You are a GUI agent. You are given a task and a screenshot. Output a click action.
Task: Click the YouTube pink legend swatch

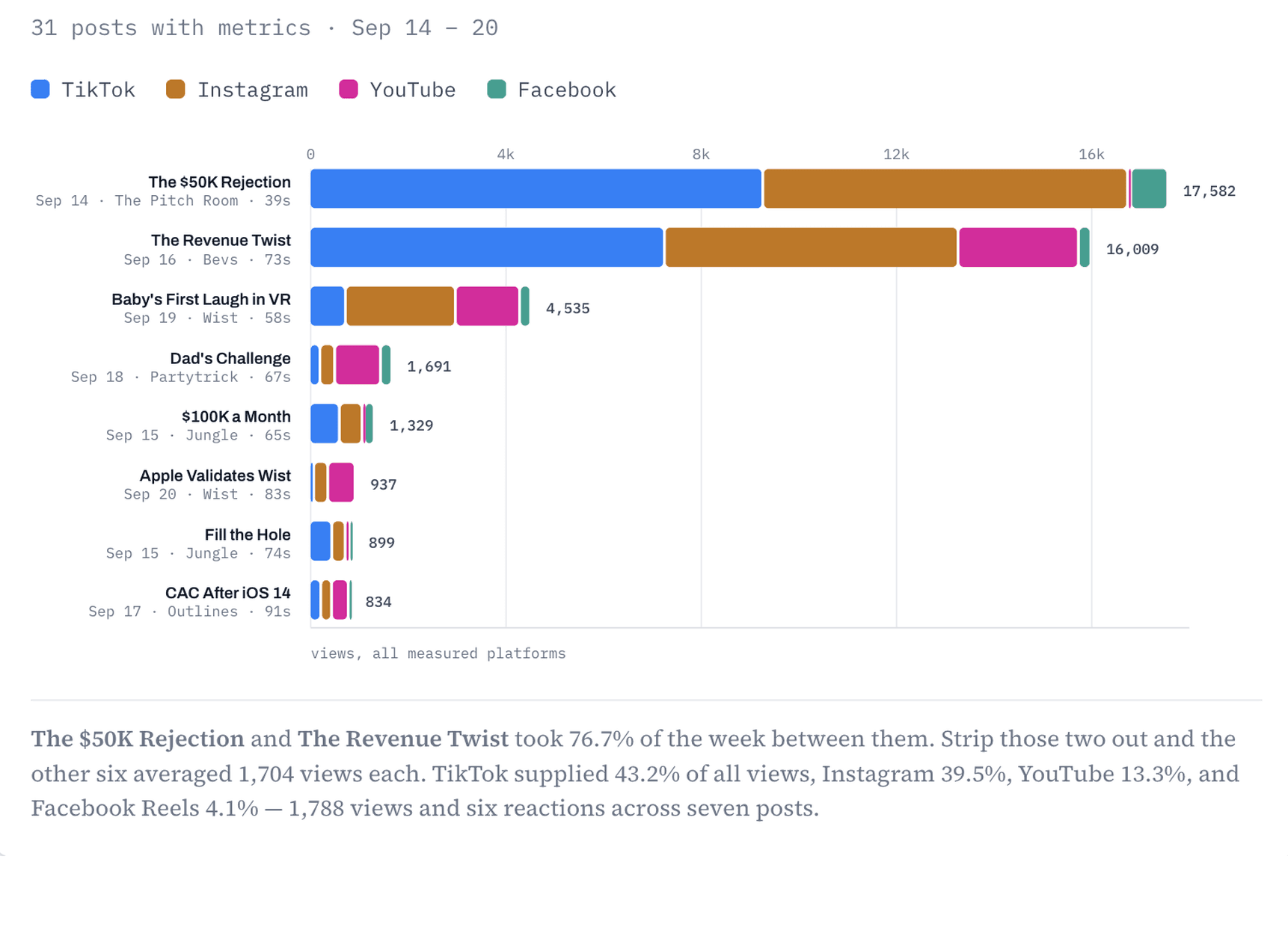(x=349, y=89)
